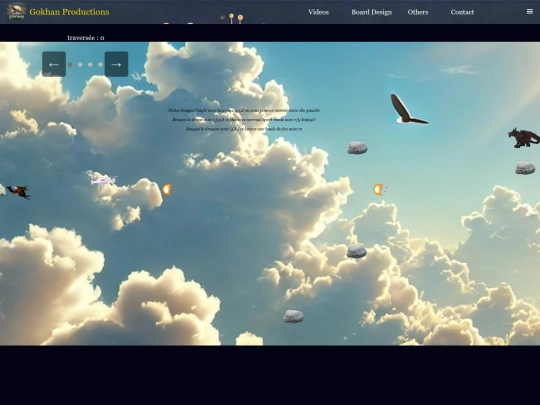Click the white drone sprite
Image resolution: width=540 pixels, height=405 pixels.
(103, 181)
